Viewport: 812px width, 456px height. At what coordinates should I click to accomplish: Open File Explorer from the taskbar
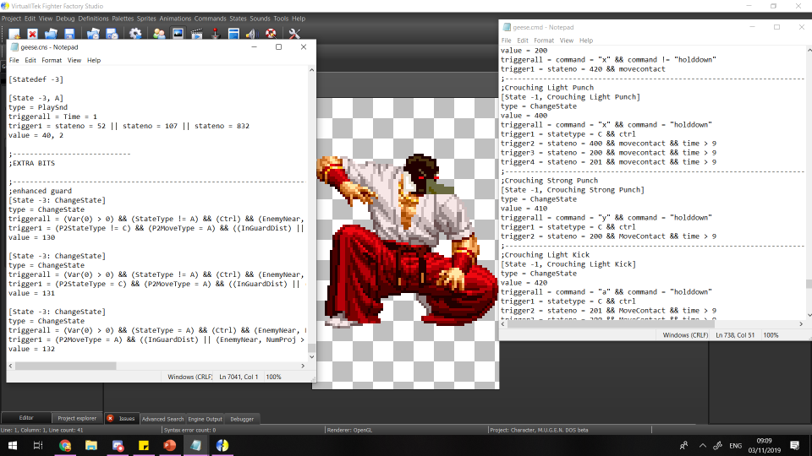tap(91, 445)
